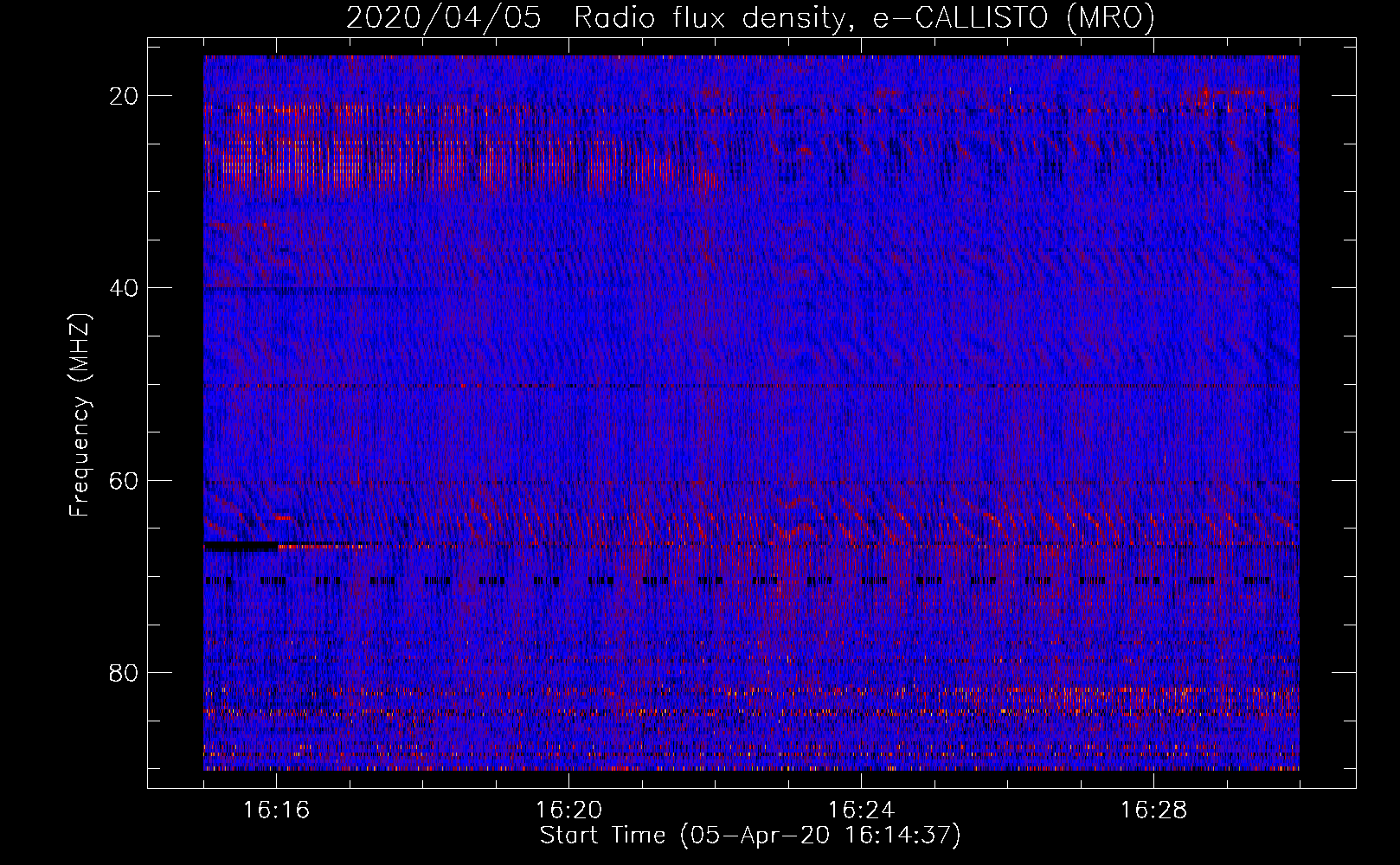This screenshot has width=1400, height=865.
Task: Click the time tick label "16:24"
Action: pos(861,810)
